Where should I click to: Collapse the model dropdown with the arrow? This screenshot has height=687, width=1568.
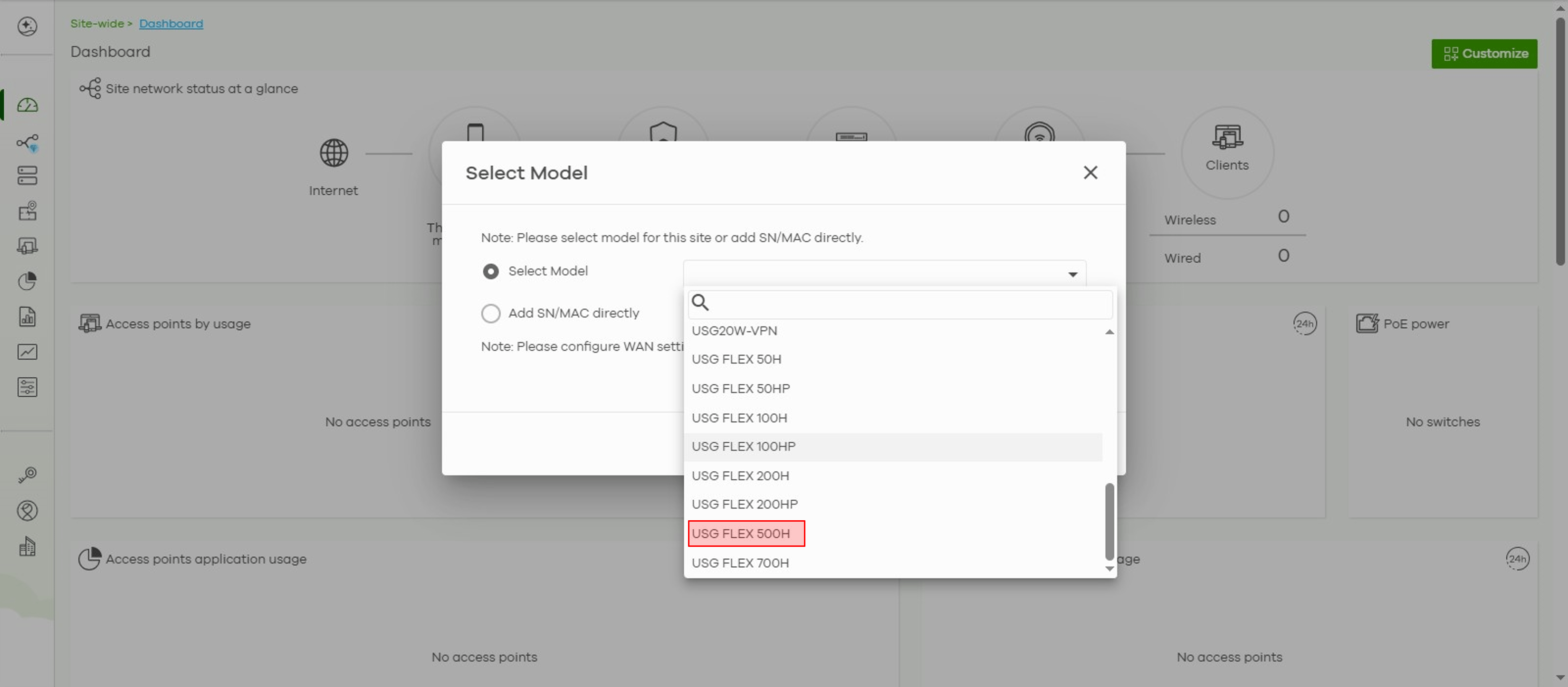tap(1072, 275)
